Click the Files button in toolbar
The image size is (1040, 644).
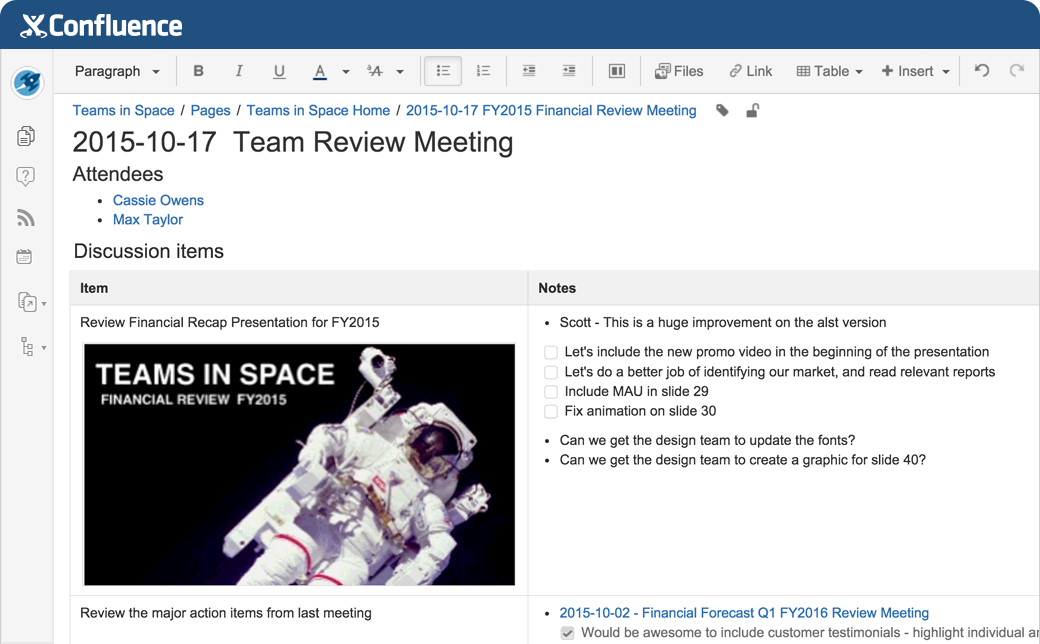679,71
